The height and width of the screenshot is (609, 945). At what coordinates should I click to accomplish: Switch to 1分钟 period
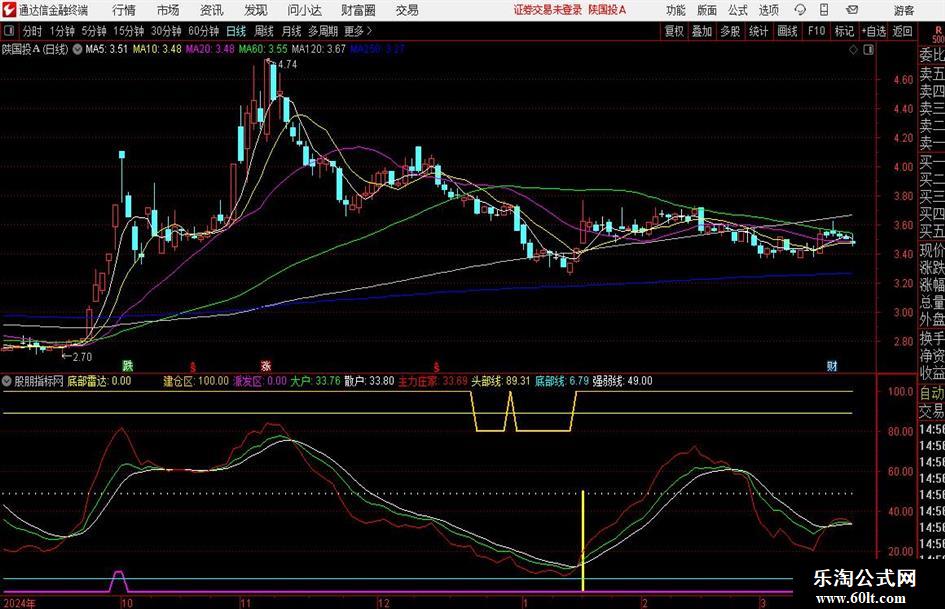[61, 31]
